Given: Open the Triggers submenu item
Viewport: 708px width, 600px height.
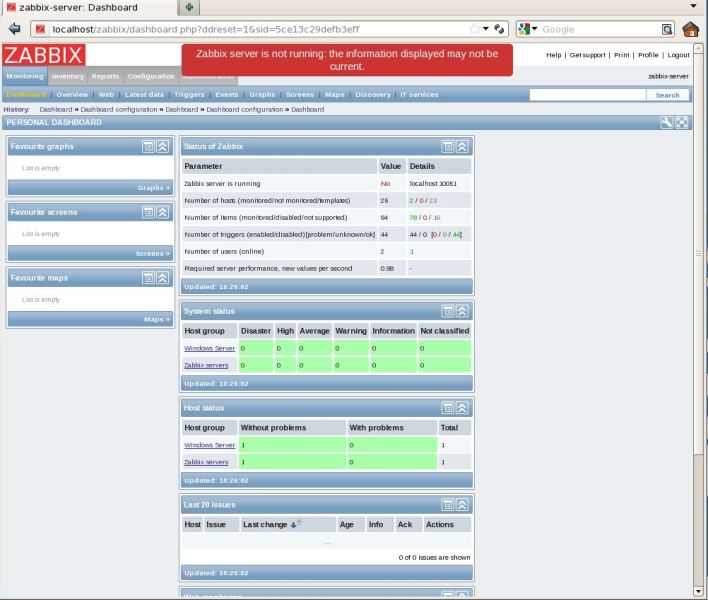Looking at the screenshot, I should click(189, 95).
